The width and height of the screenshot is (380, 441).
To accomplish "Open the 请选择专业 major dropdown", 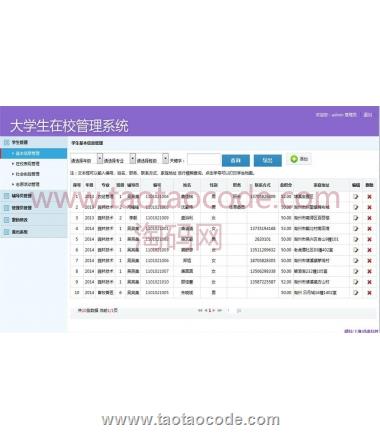I will coord(132,159).
